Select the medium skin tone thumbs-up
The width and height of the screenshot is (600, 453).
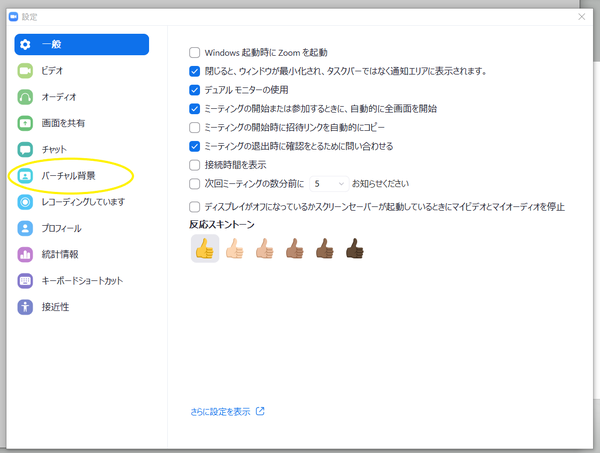pos(295,249)
